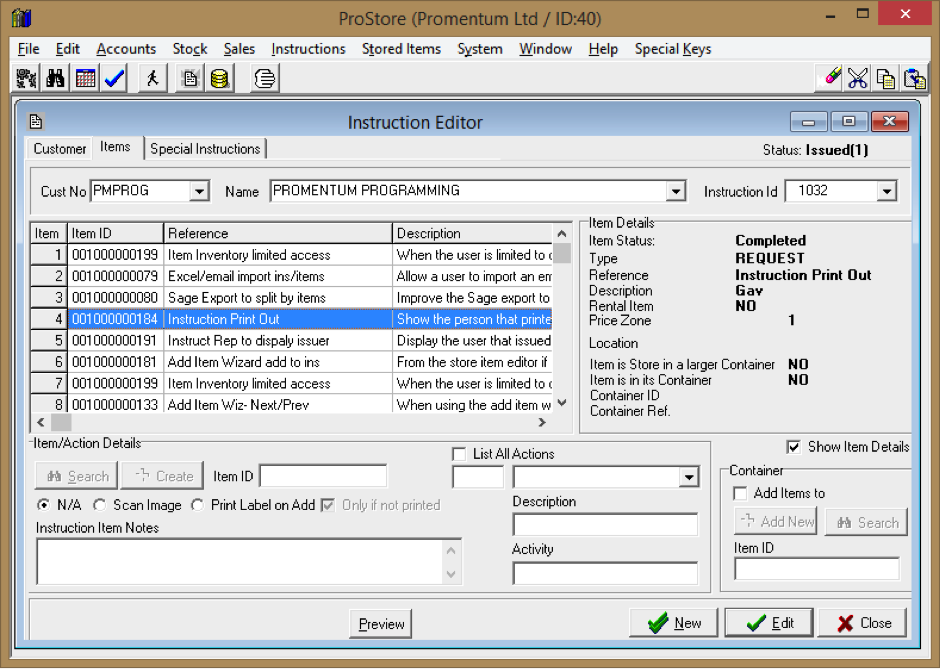The height and width of the screenshot is (669, 941).
Task: Toggle the Only if not printed checkbox
Action: pos(328,505)
